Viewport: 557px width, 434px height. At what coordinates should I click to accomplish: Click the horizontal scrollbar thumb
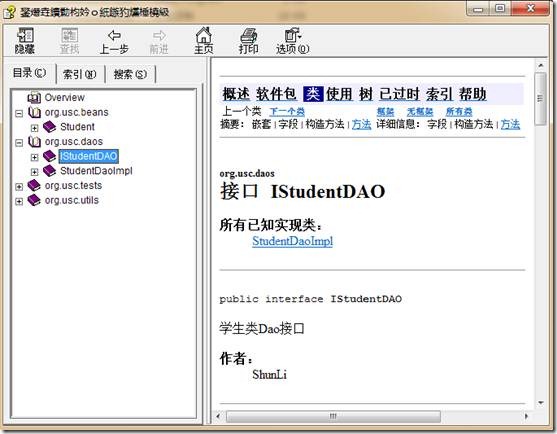[333, 416]
